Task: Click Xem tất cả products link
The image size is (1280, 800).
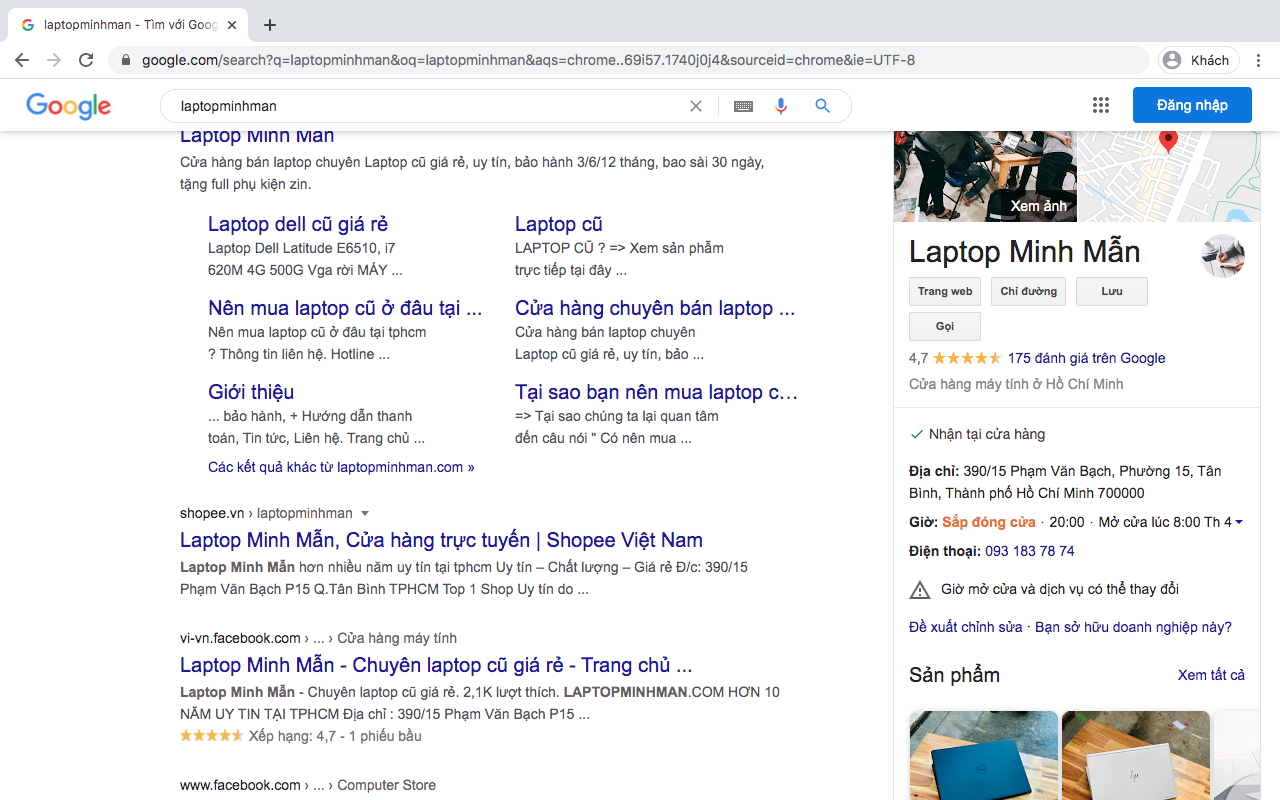Action: [1211, 675]
